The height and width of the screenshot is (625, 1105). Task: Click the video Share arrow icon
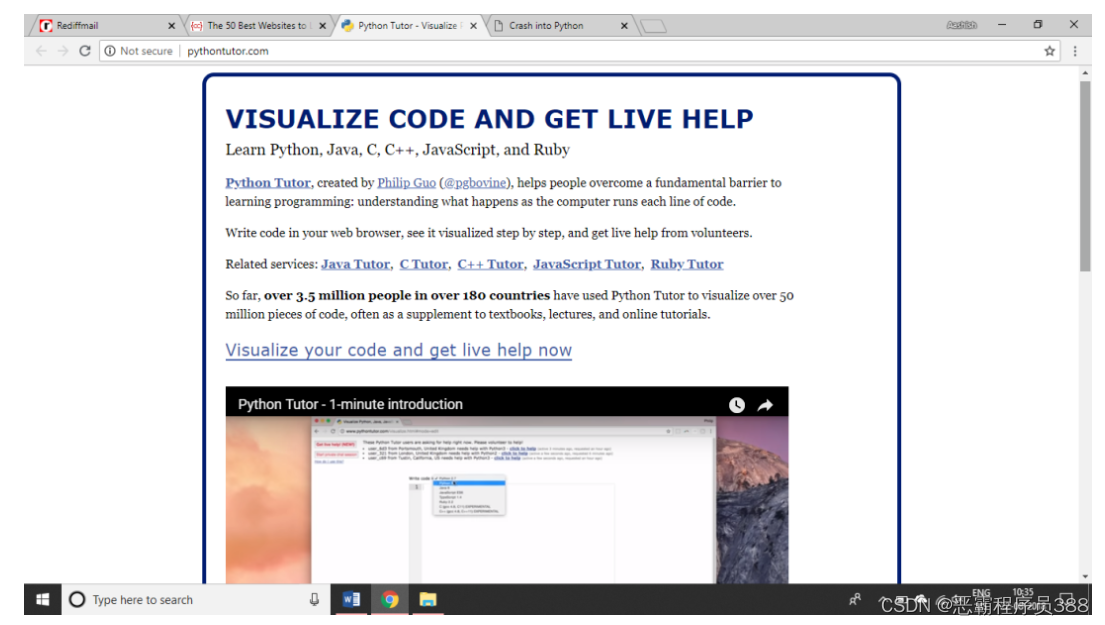[x=765, y=405]
